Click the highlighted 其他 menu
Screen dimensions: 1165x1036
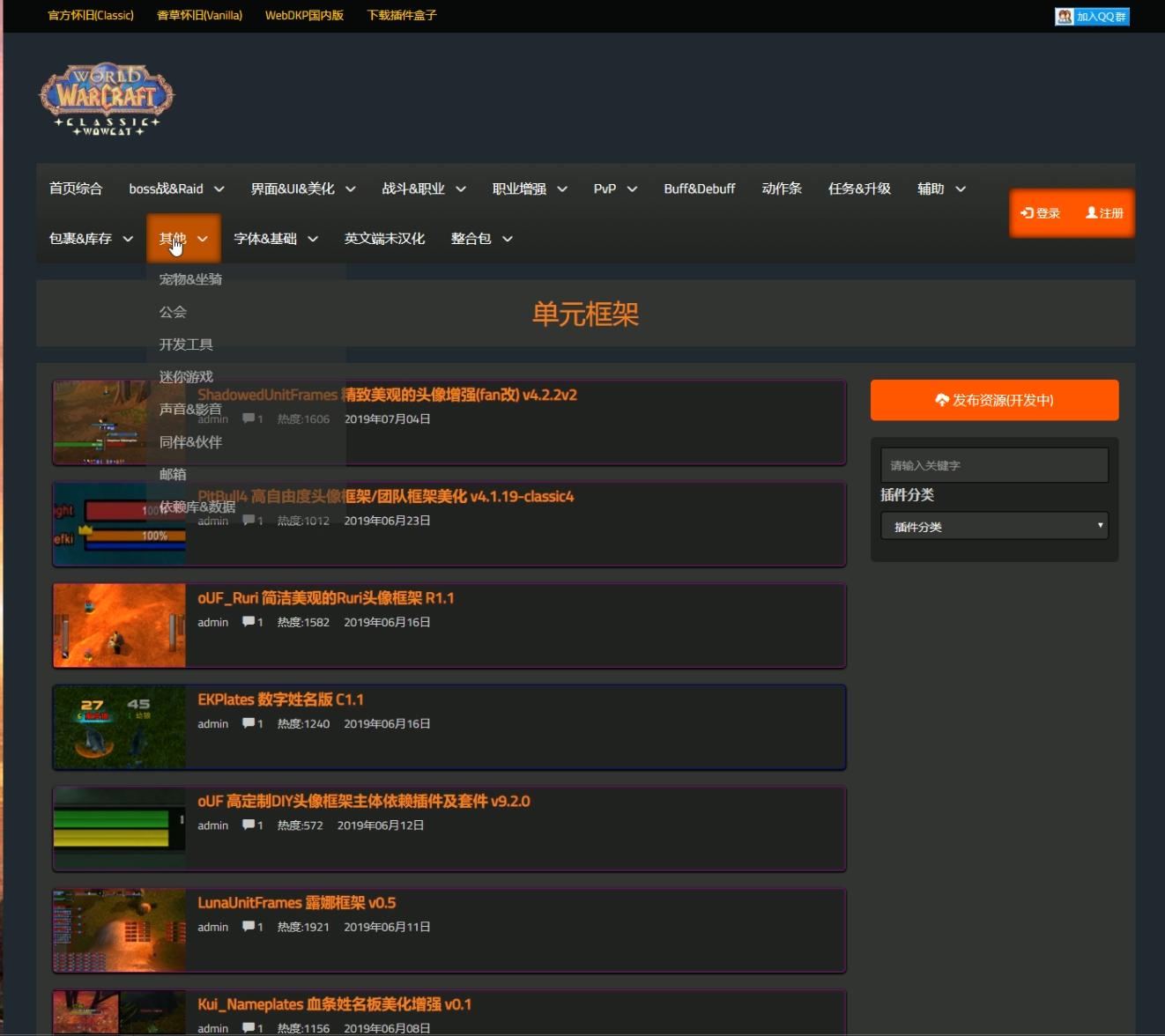183,239
